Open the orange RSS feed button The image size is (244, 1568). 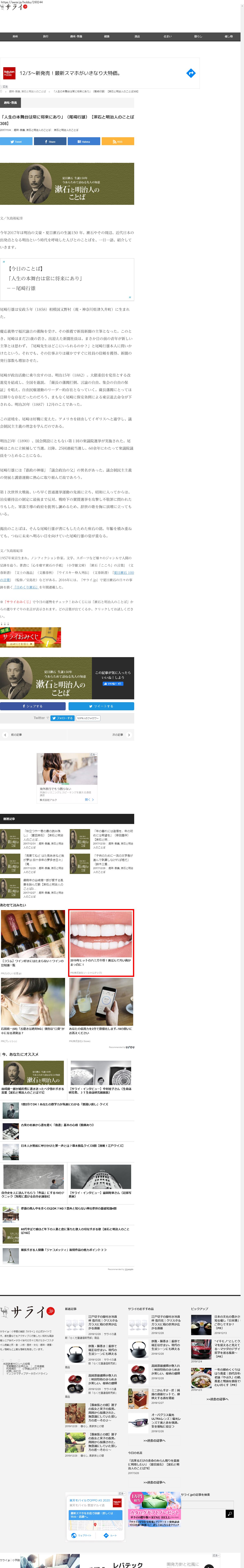point(118,141)
